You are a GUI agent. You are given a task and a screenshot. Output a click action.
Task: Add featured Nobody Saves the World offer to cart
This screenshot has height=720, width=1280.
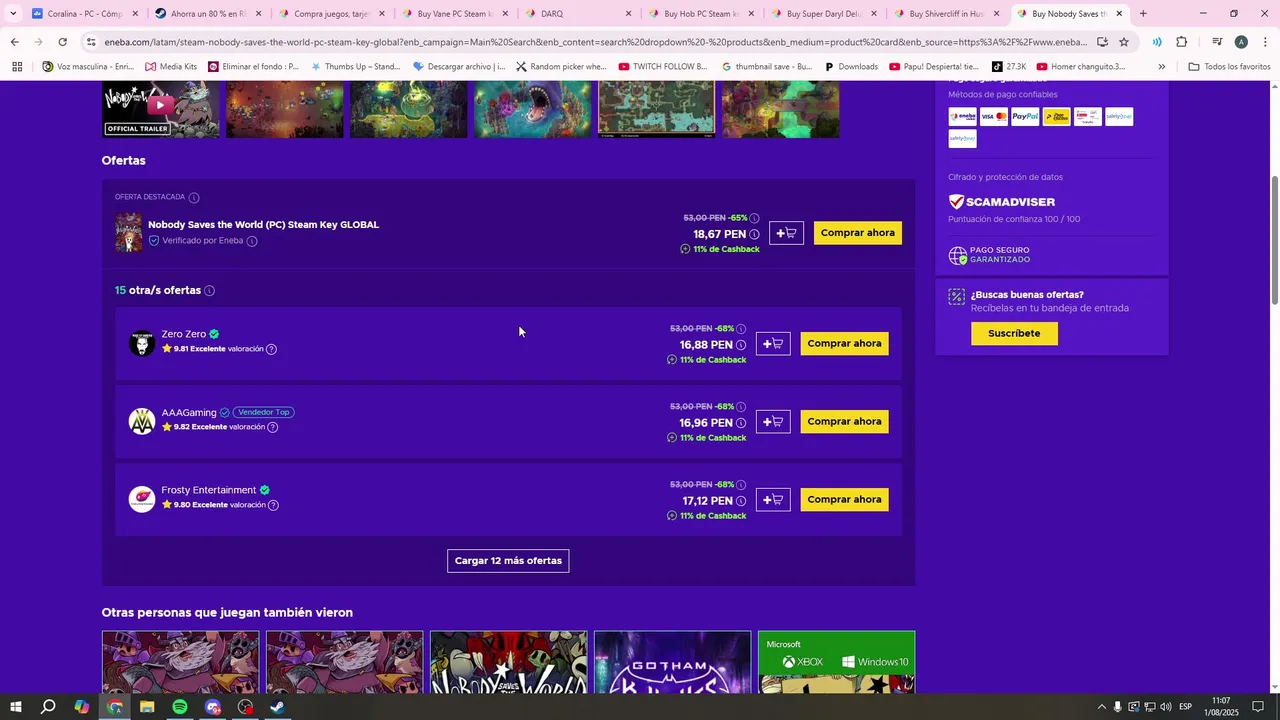point(786,233)
